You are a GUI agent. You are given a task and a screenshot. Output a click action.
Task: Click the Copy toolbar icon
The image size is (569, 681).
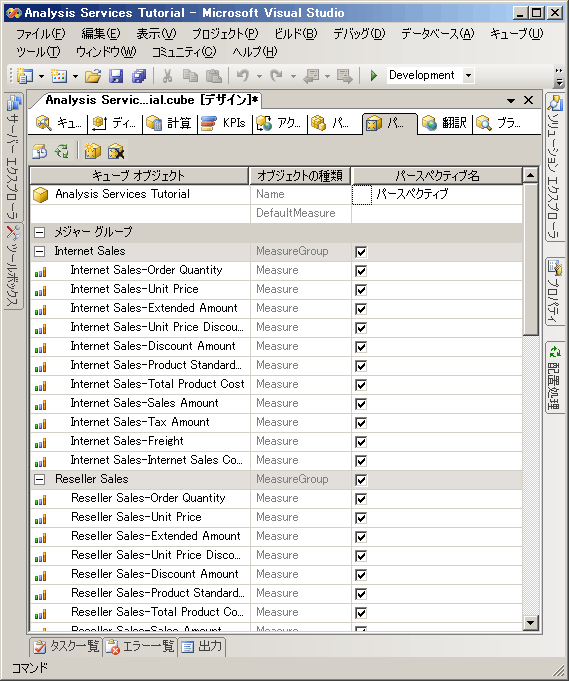click(190, 76)
